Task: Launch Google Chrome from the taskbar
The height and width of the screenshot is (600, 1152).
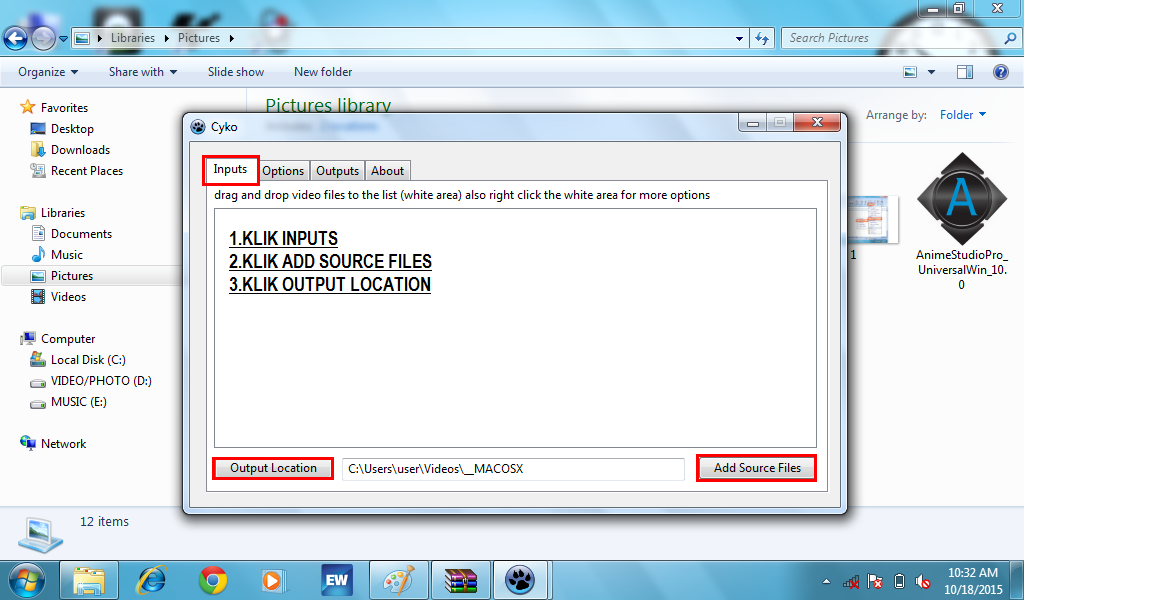Action: click(x=213, y=580)
